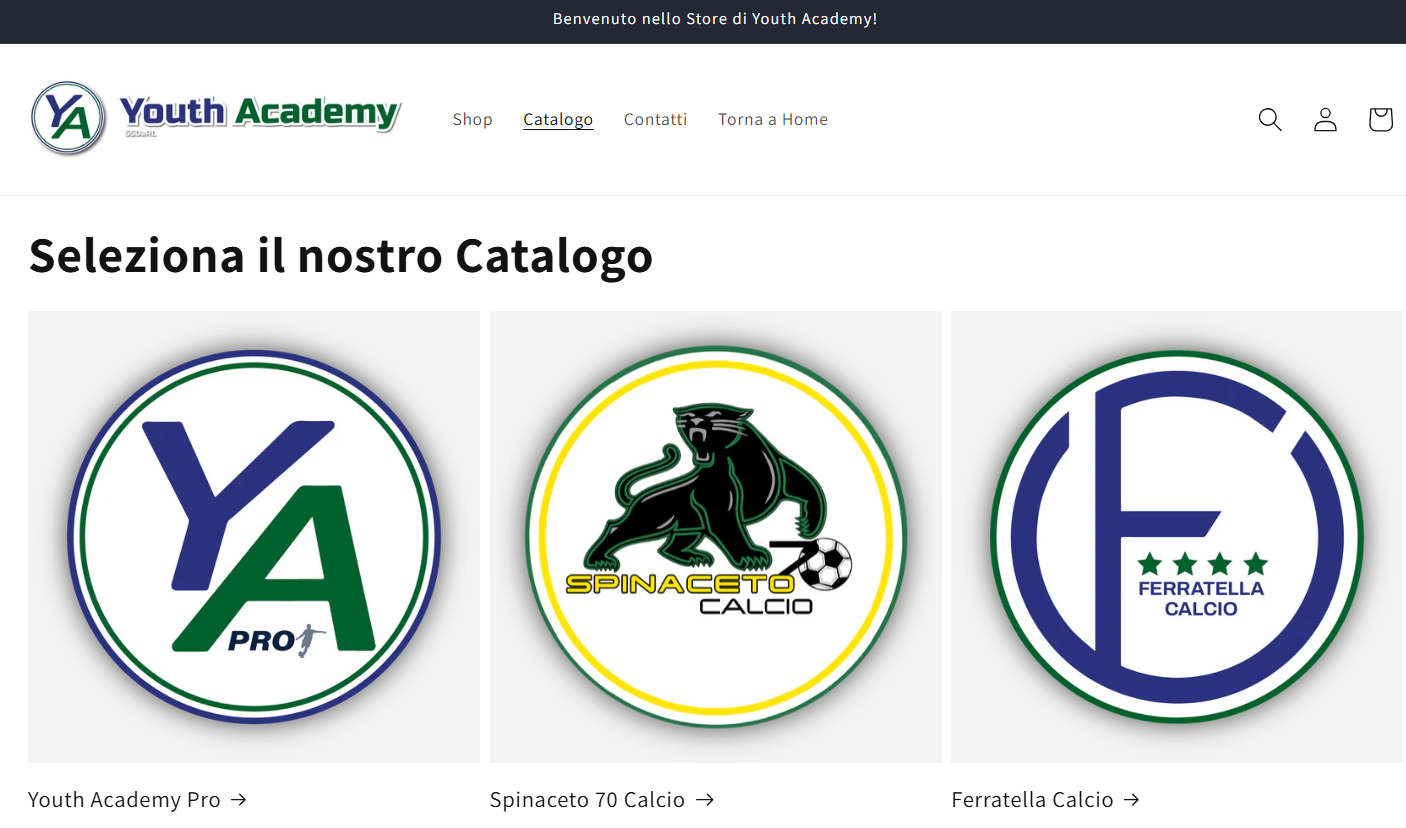The image size is (1406, 828).
Task: Click arrow next to Youth Academy Pro
Action: [238, 799]
